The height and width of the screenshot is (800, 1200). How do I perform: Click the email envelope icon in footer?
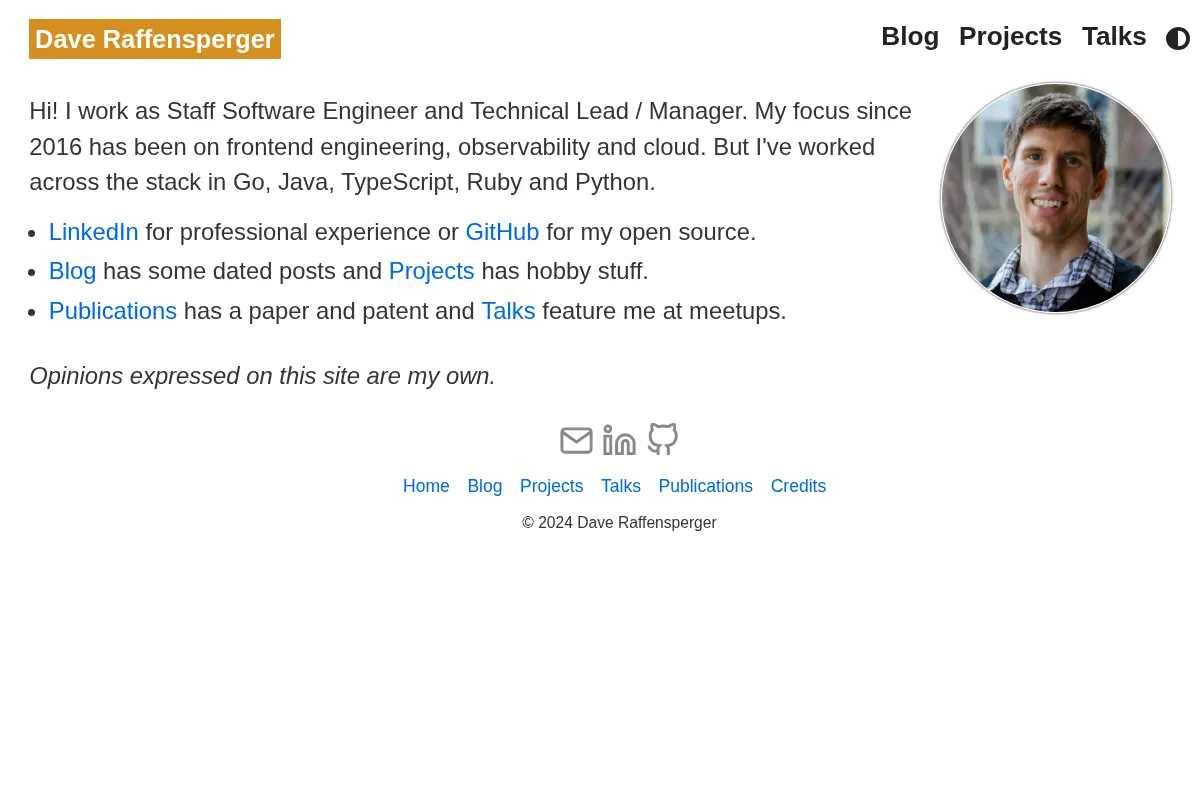pyautogui.click(x=577, y=440)
